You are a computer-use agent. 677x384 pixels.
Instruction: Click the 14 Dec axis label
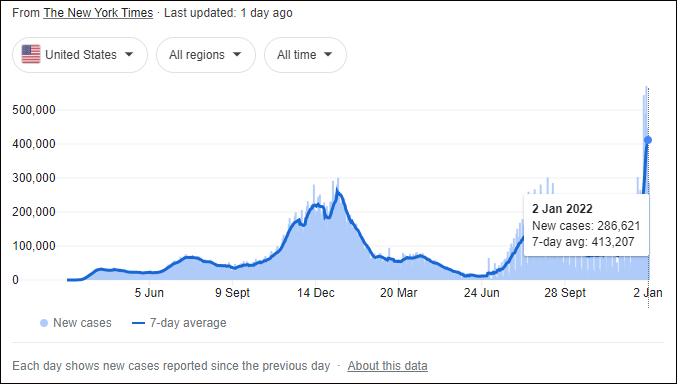coord(316,293)
